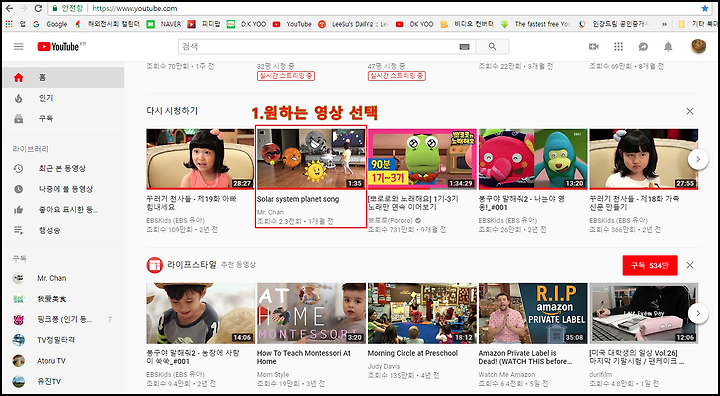Go to Home (홈) in sidebar
The image size is (720, 396).
tap(63, 78)
